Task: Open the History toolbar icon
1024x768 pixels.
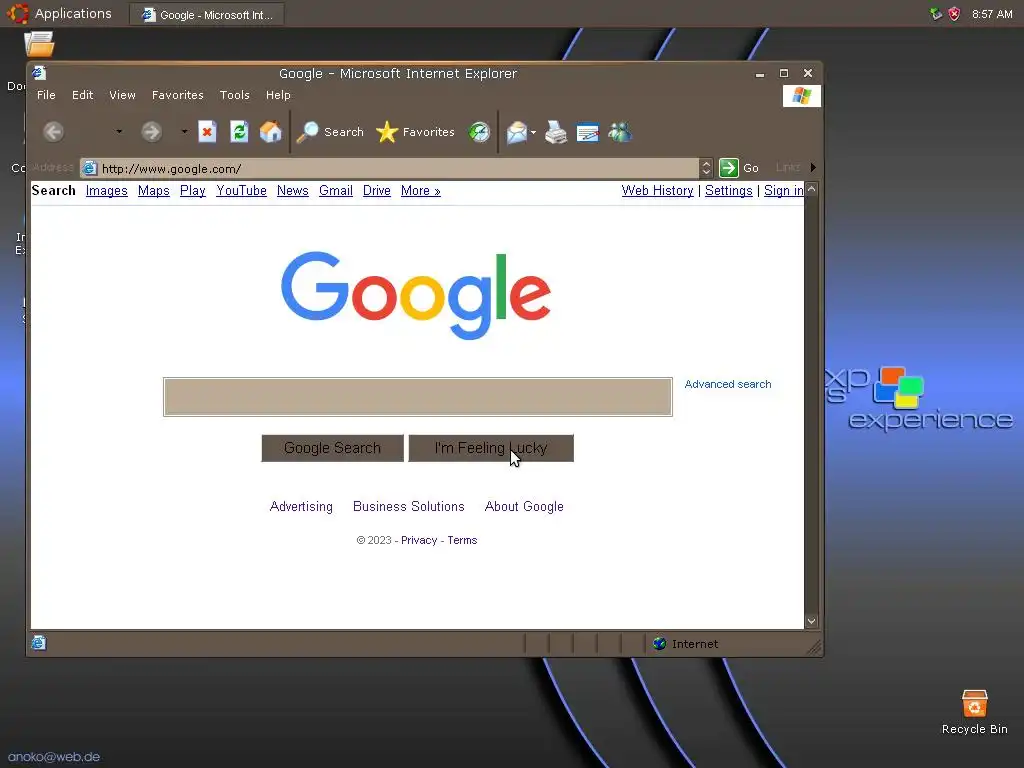Action: [x=479, y=132]
